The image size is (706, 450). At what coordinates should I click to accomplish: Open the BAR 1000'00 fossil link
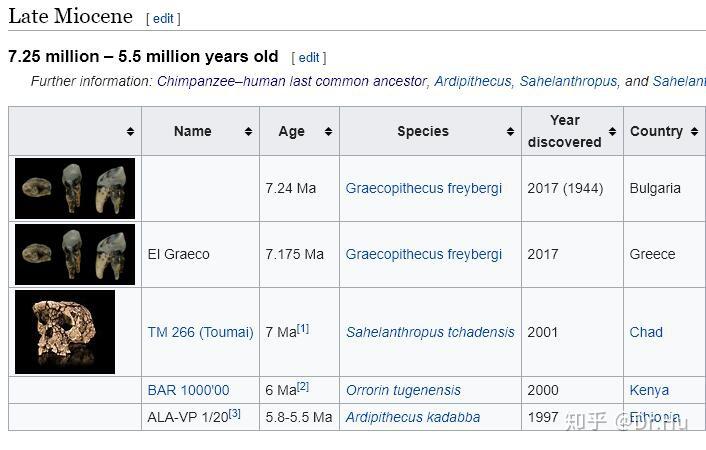pos(188,390)
